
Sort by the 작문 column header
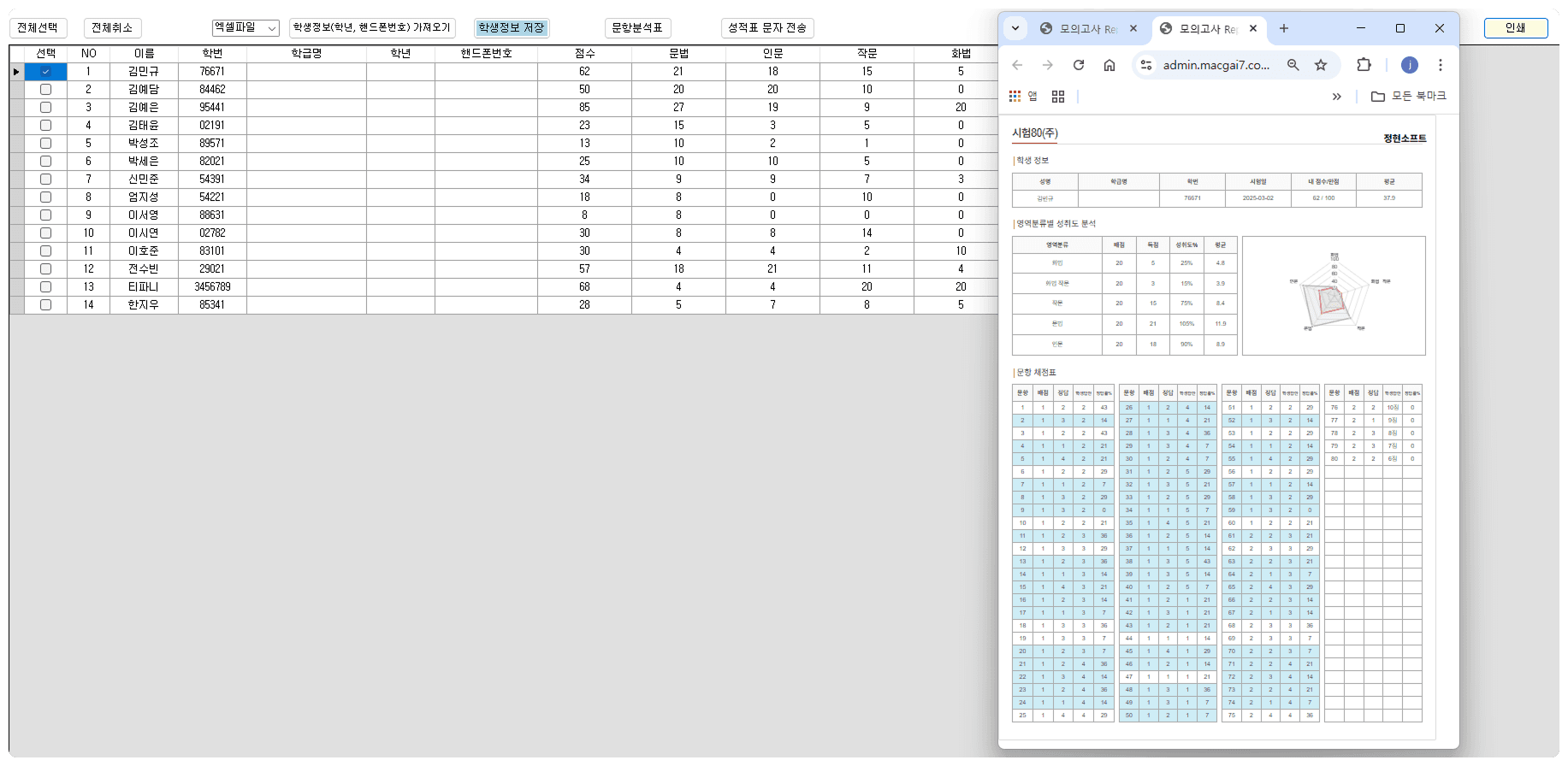pos(867,54)
